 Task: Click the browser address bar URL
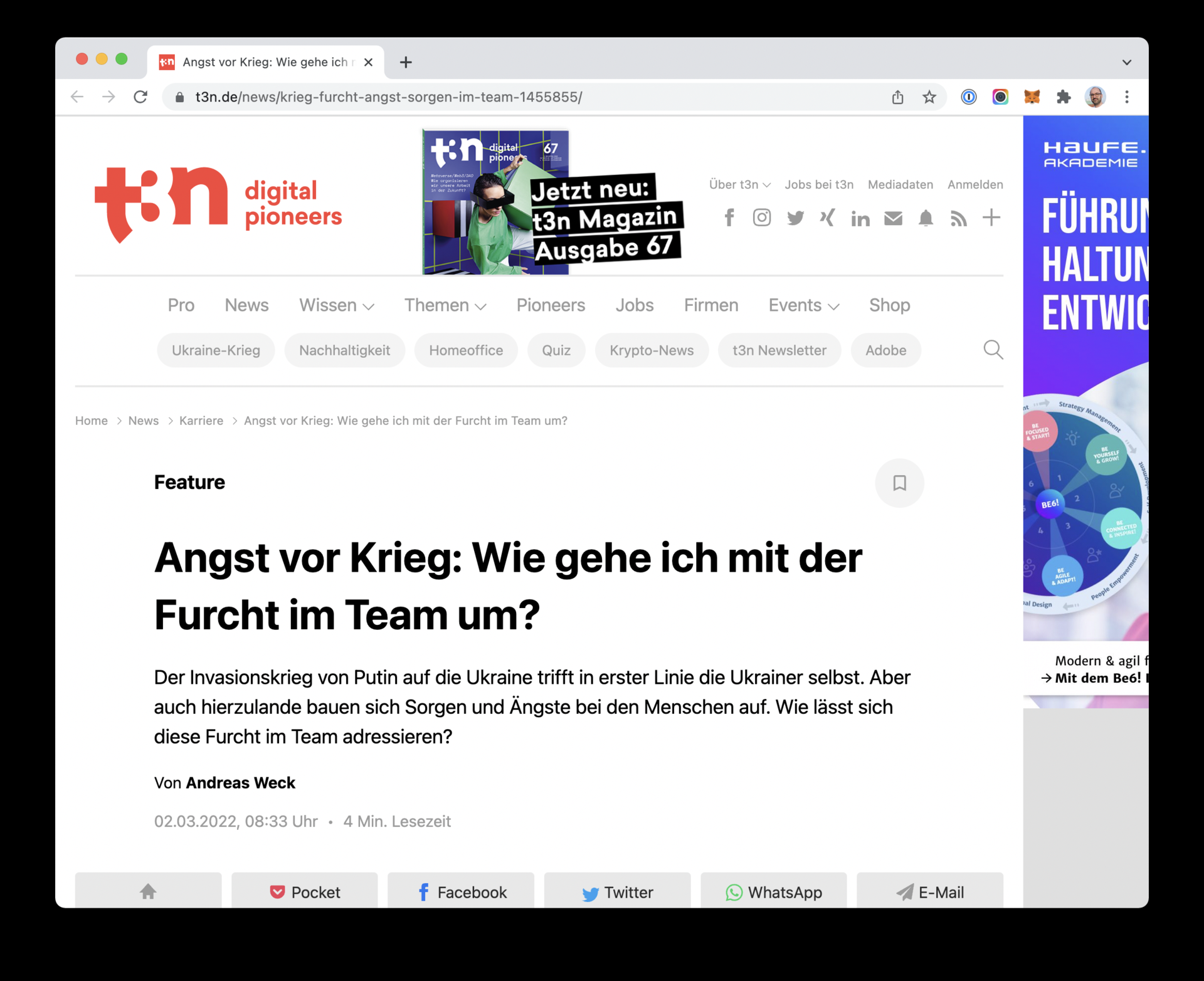pos(389,97)
